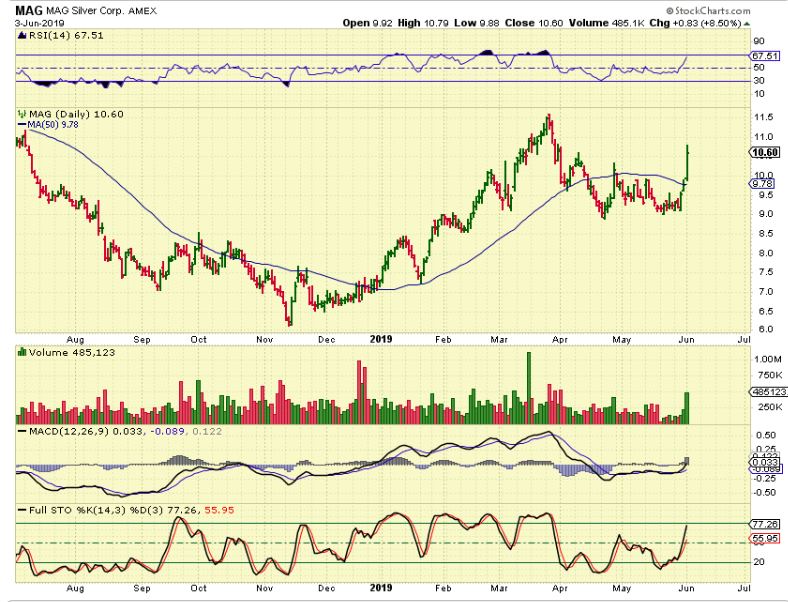The height and width of the screenshot is (602, 788).
Task: Click the 9.78 moving average price tag
Action: point(763,183)
